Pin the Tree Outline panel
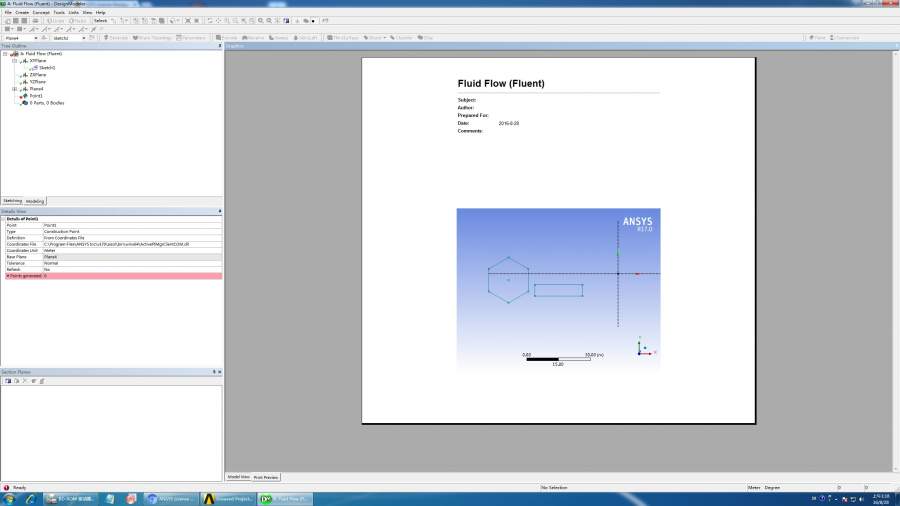 point(219,46)
